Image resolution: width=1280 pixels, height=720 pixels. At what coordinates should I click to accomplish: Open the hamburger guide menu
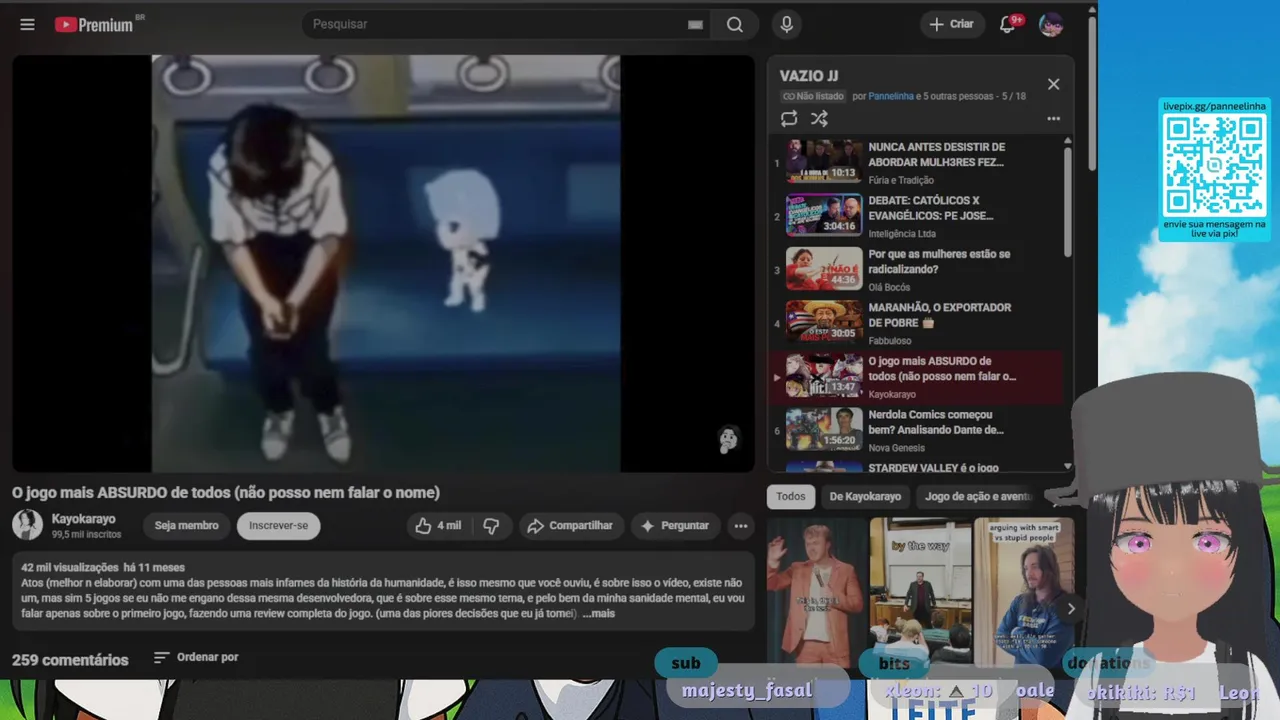(27, 25)
